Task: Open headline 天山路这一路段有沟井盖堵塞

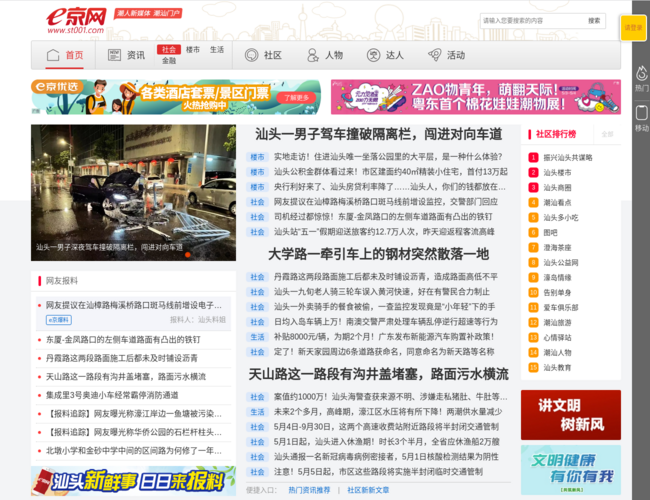Action: [x=378, y=374]
